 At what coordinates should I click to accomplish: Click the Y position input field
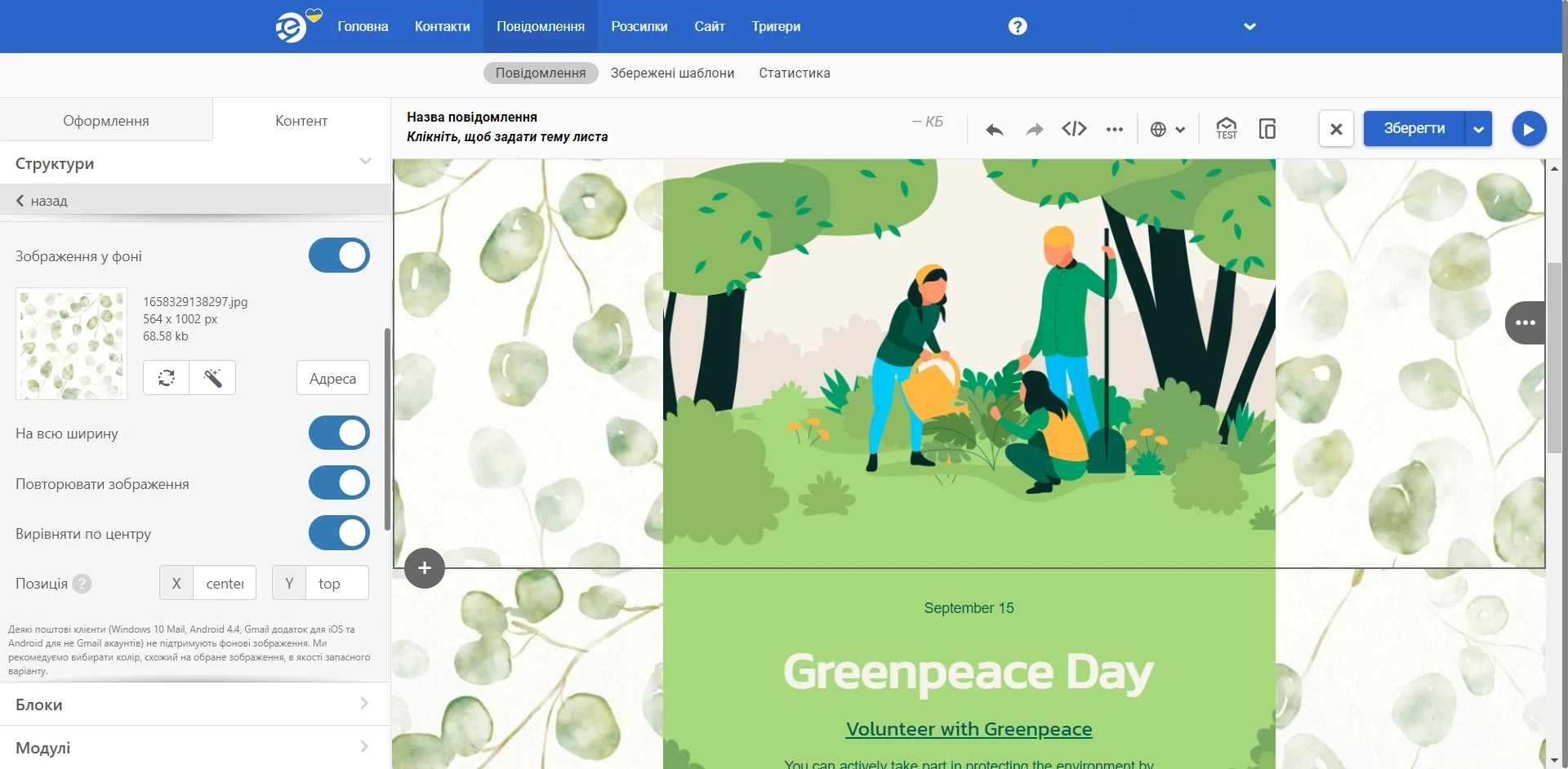pyautogui.click(x=337, y=583)
